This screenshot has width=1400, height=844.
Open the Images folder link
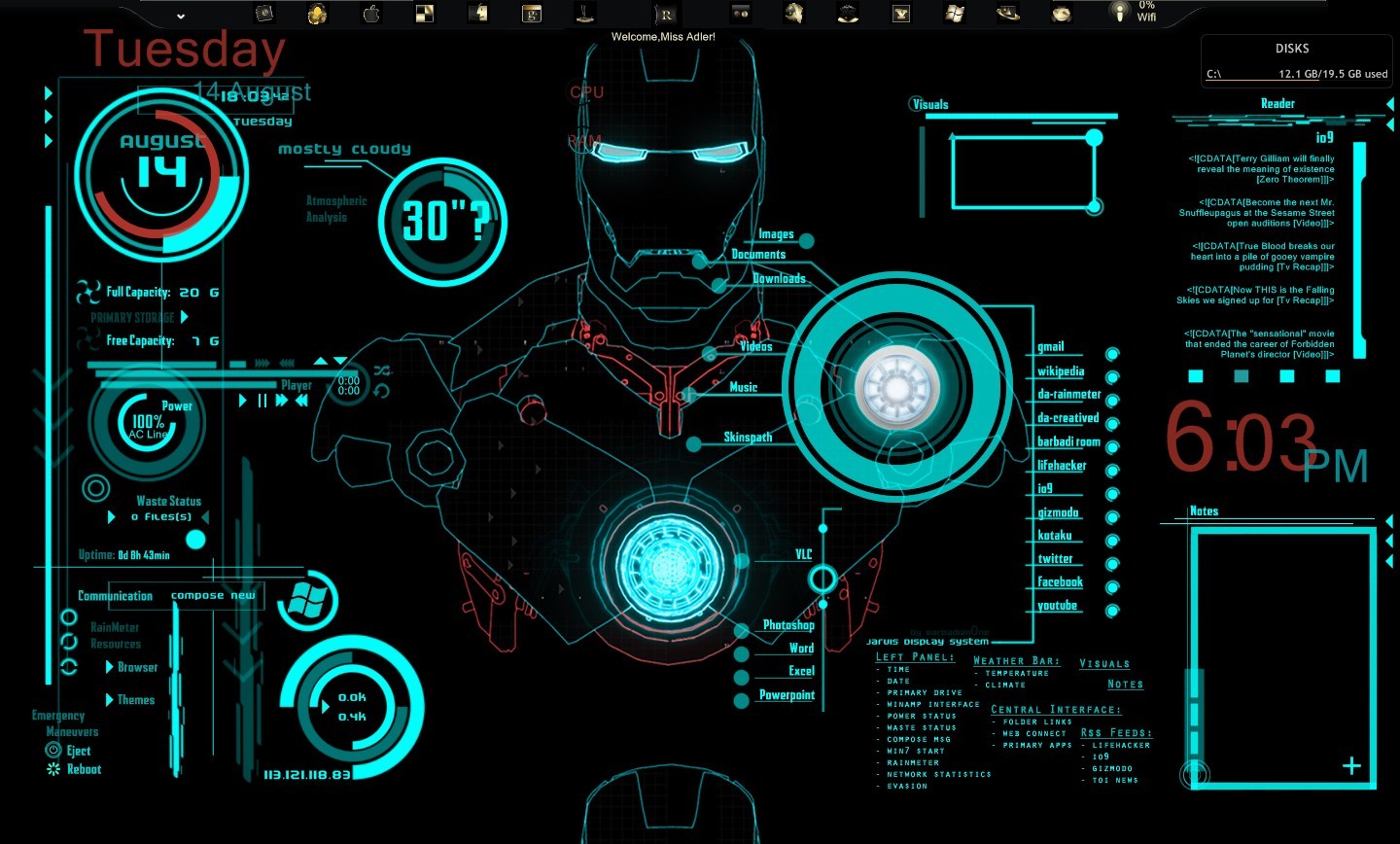[776, 234]
